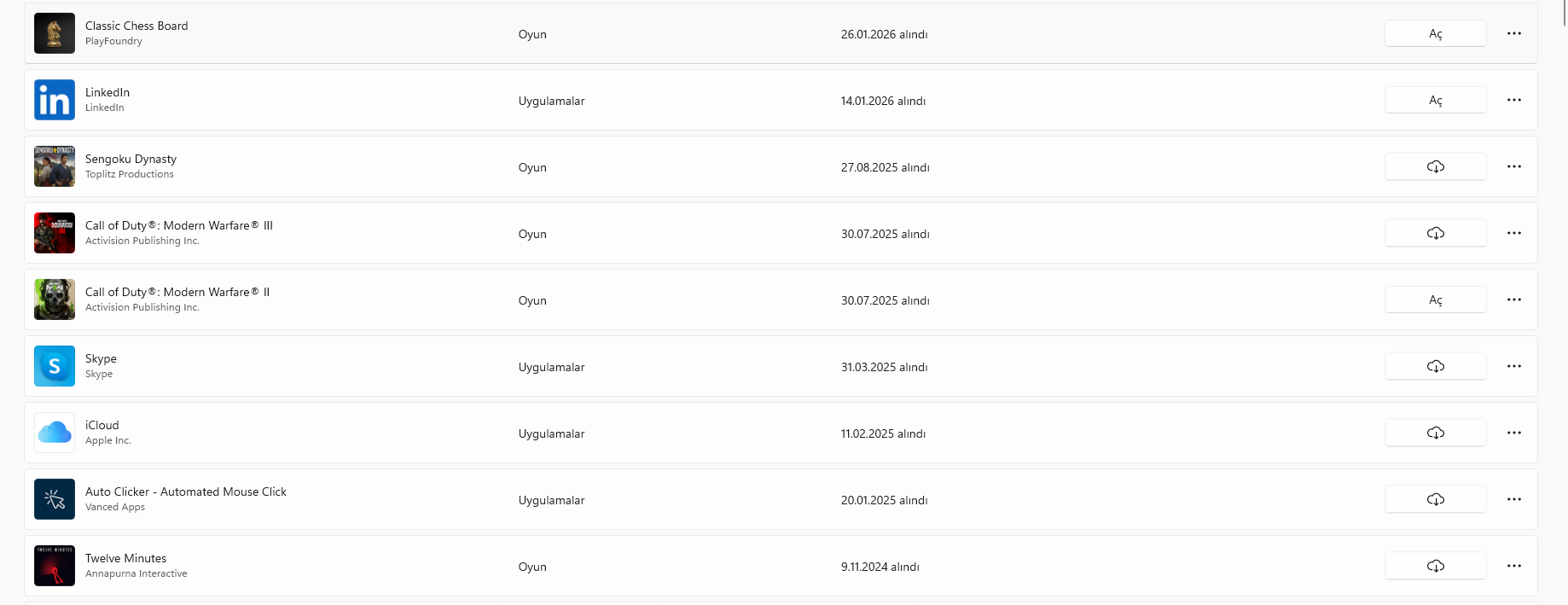Screen dimensions: 1568x605
Task: Click the PlayFoundry publisher name
Action: (113, 41)
